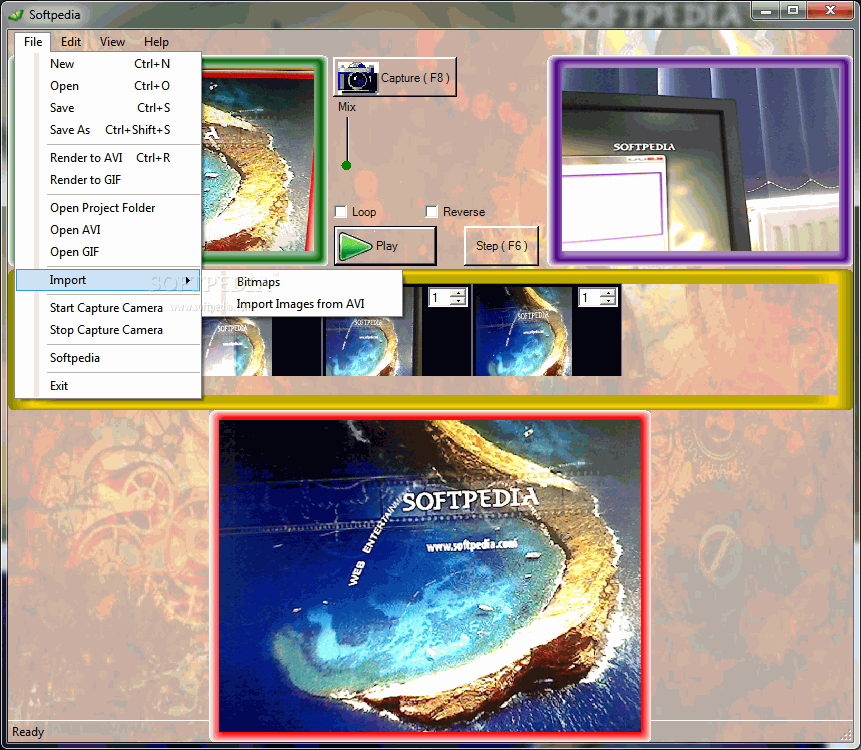Select Open AVI menu entry
861x750 pixels.
pos(109,230)
